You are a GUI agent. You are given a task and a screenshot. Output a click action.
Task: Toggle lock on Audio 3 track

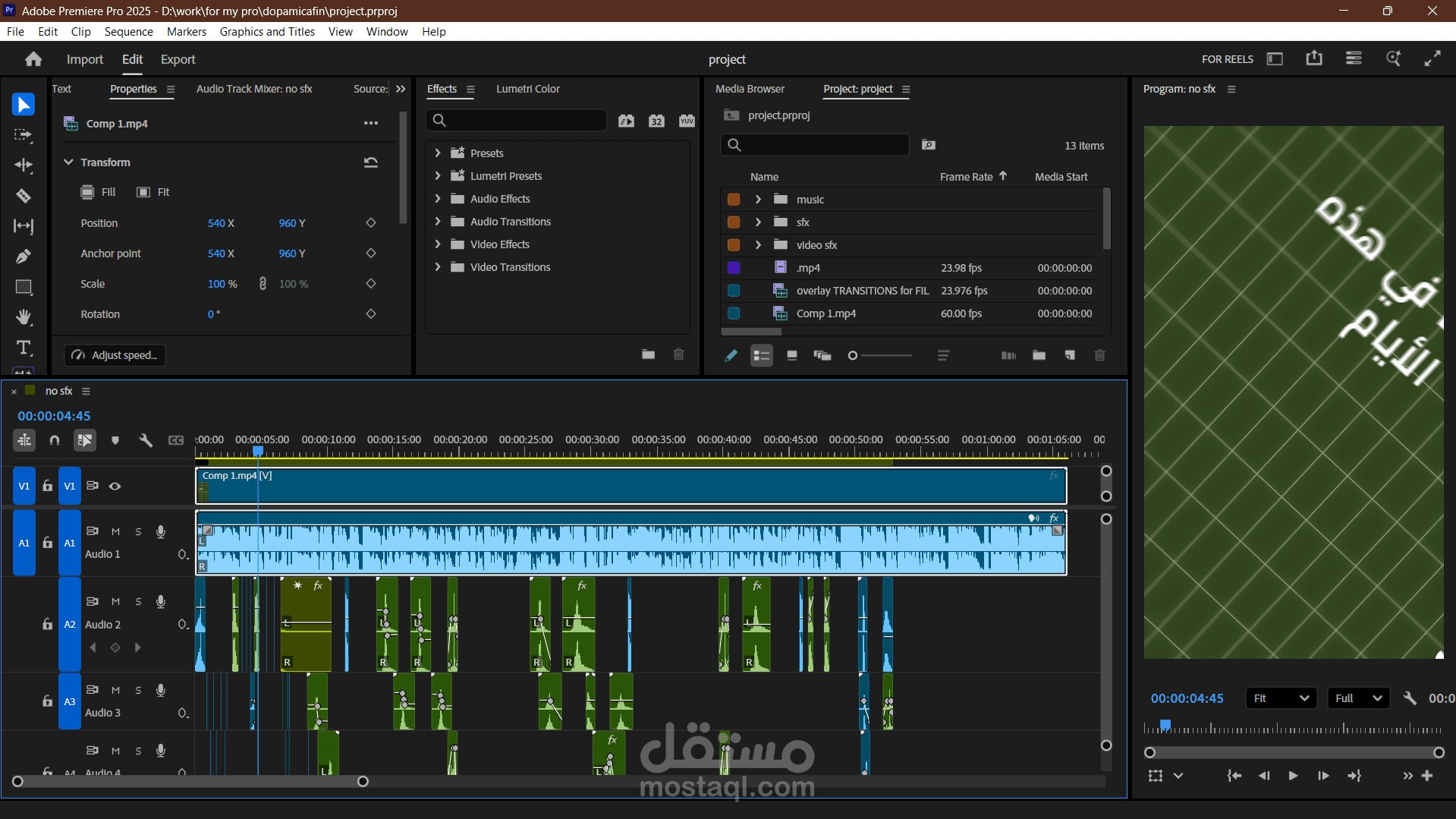(x=47, y=701)
